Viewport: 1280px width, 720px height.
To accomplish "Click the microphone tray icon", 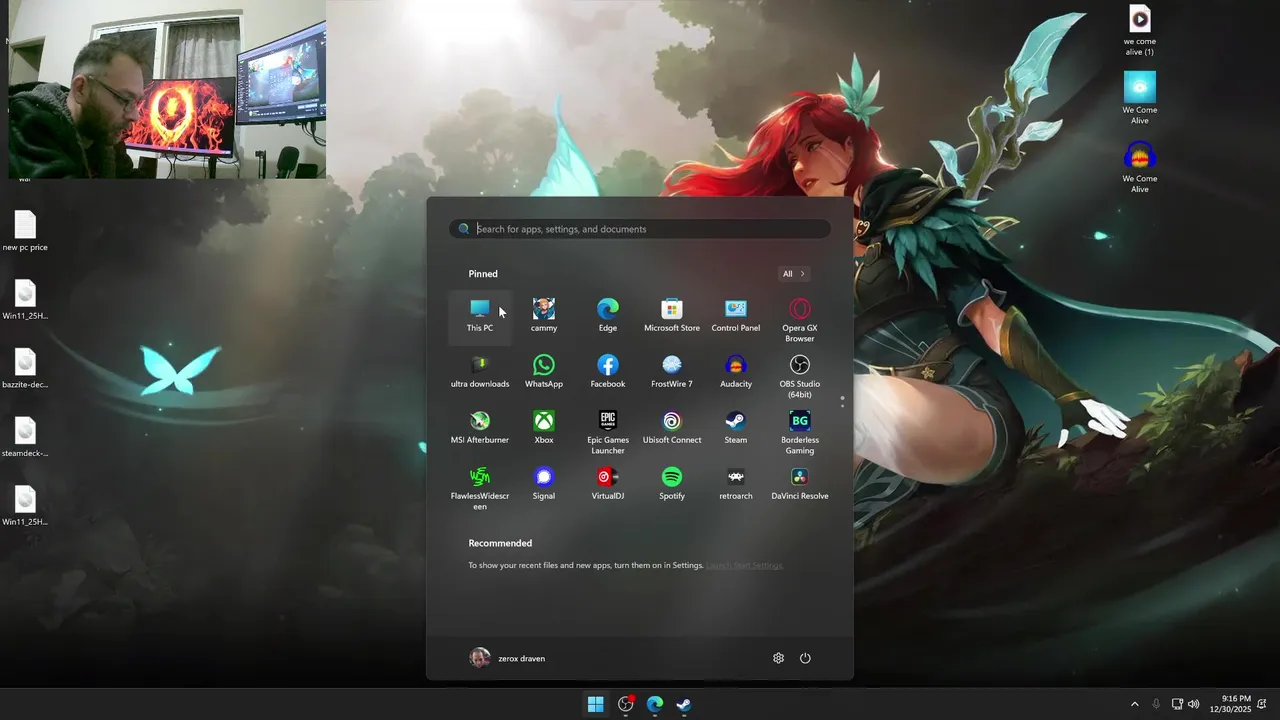I will coord(1156,704).
